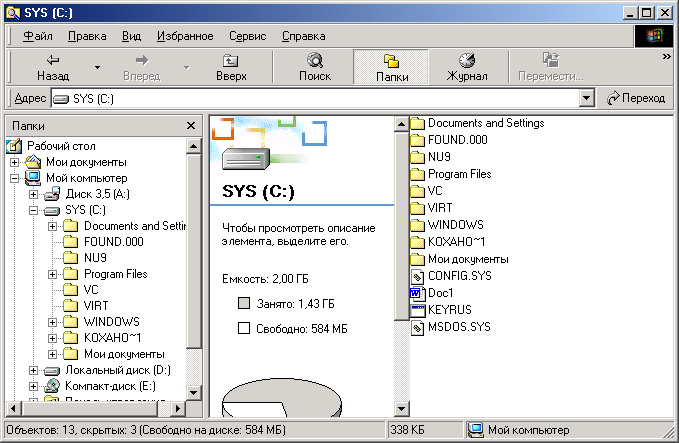The width and height of the screenshot is (679, 443).
Task: Expand Локальный диск (D:) node
Action: tap(33, 371)
